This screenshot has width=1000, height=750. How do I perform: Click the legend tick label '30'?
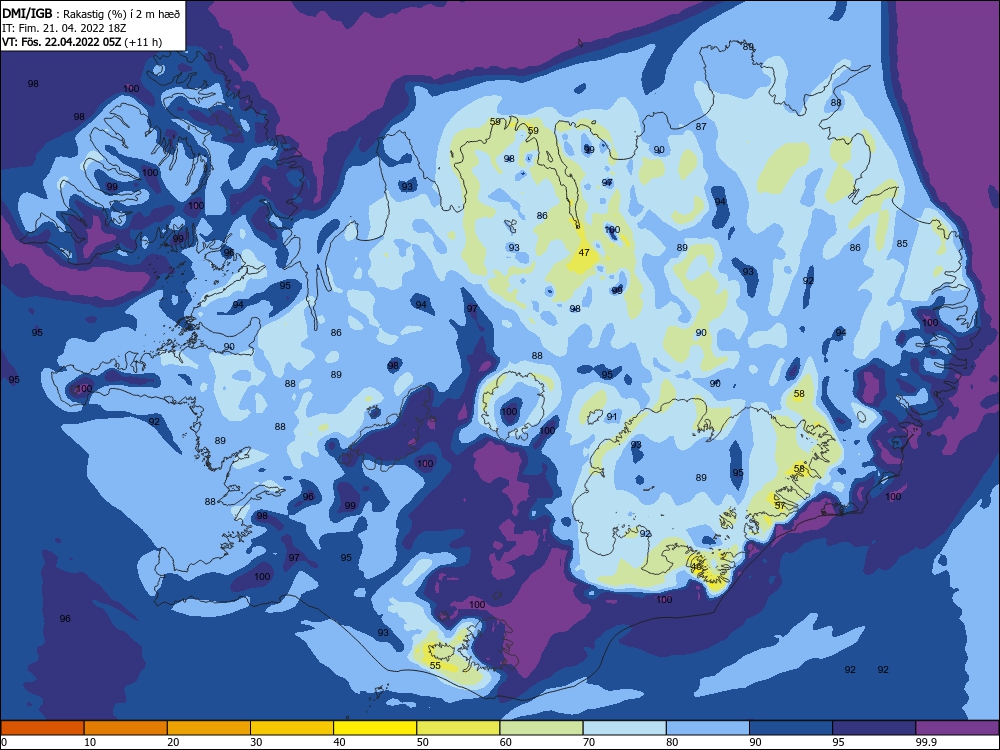click(256, 742)
